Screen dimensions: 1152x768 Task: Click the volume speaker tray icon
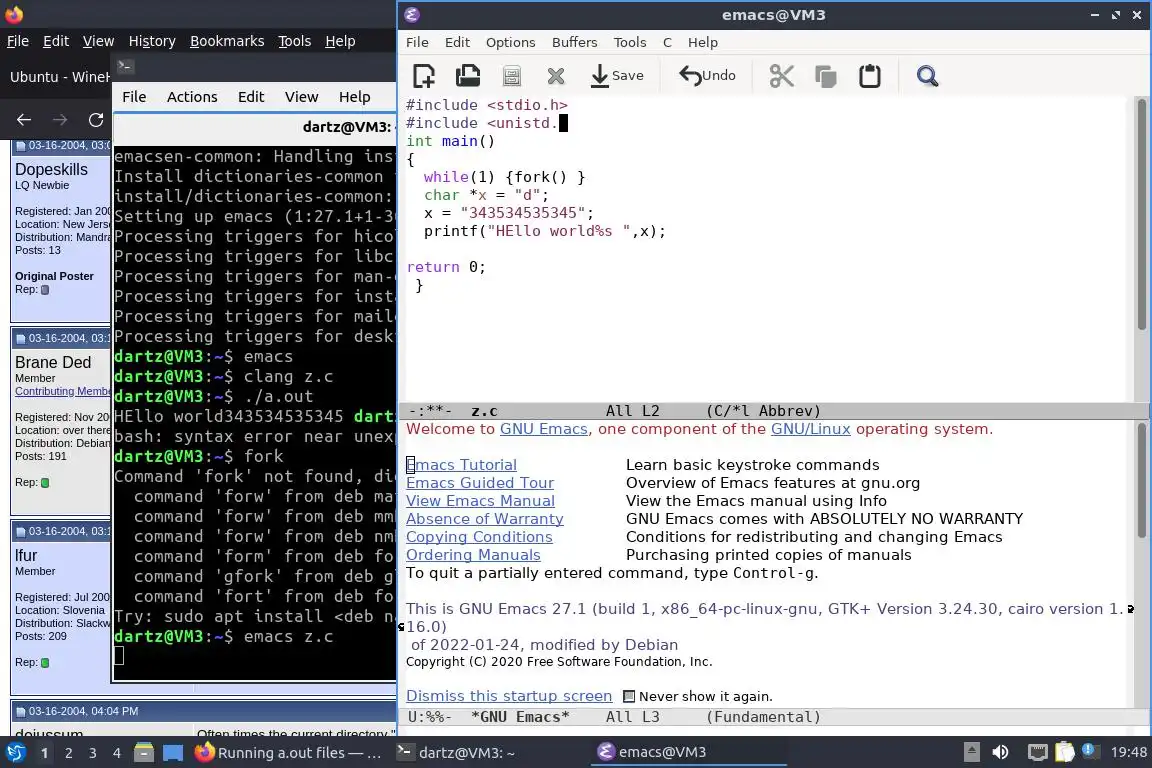point(1000,753)
